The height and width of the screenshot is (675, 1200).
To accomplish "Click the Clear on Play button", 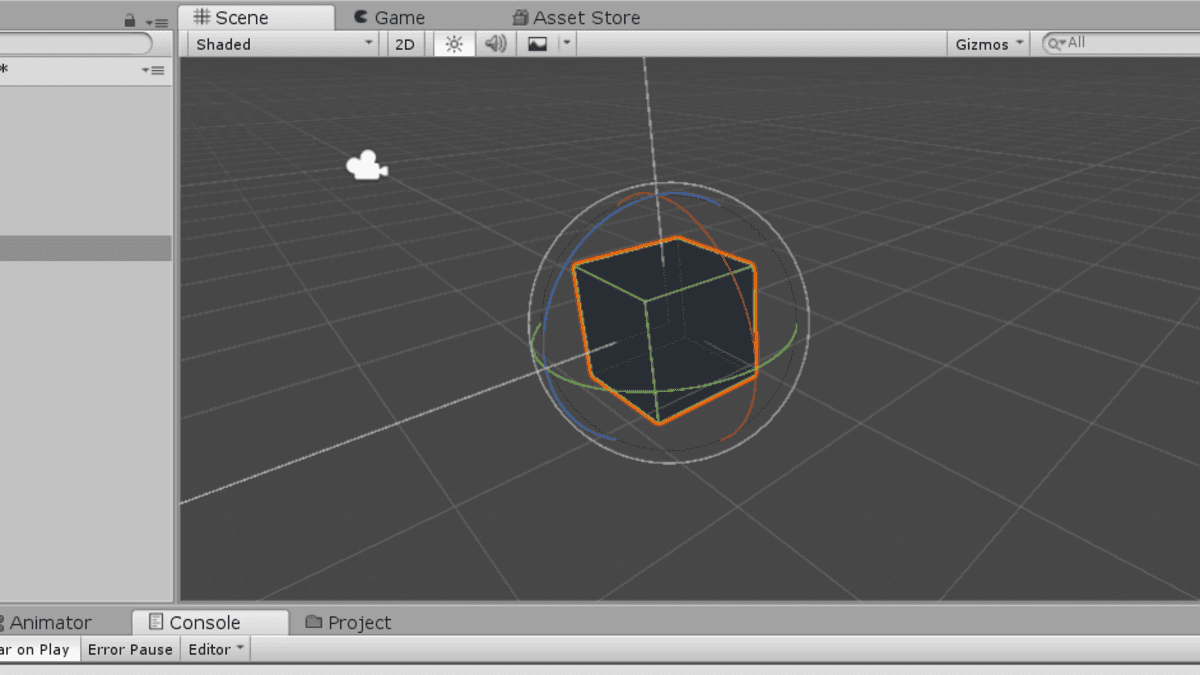I will point(35,649).
